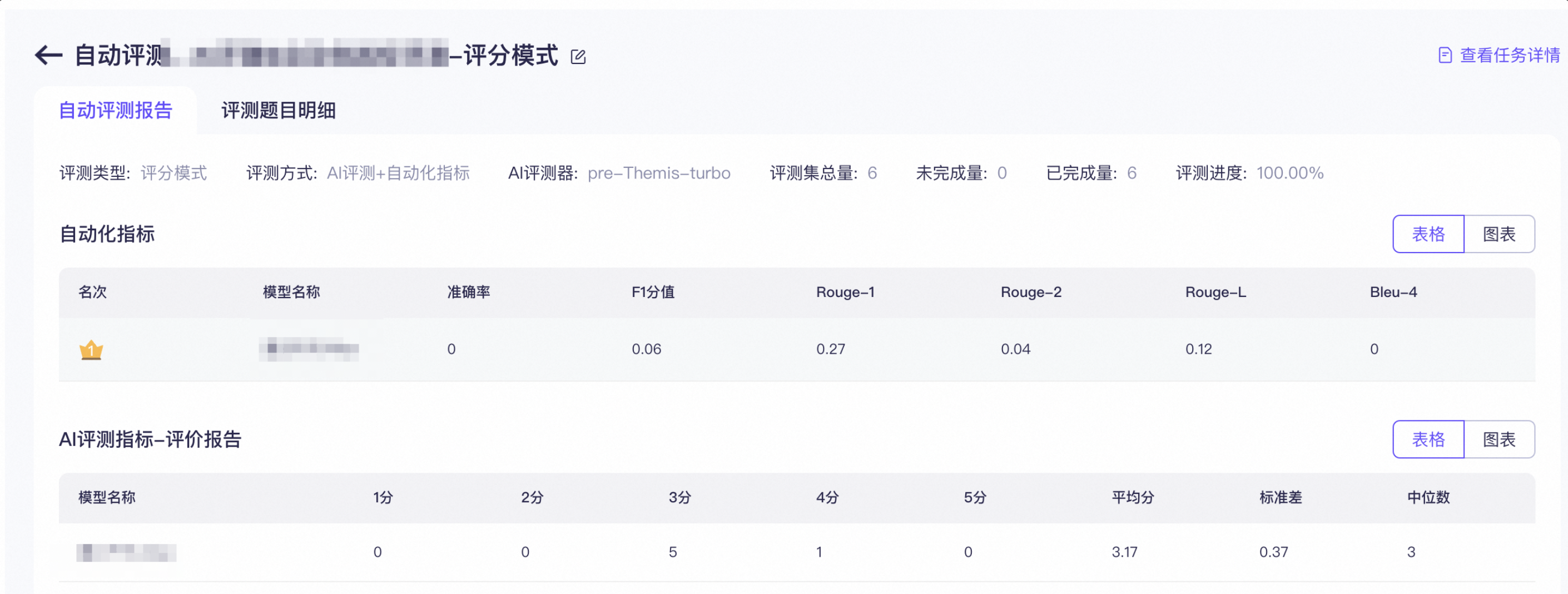Click the AI评测指标-评价报告 section heading
Viewport: 1568px width, 594px height.
point(150,439)
